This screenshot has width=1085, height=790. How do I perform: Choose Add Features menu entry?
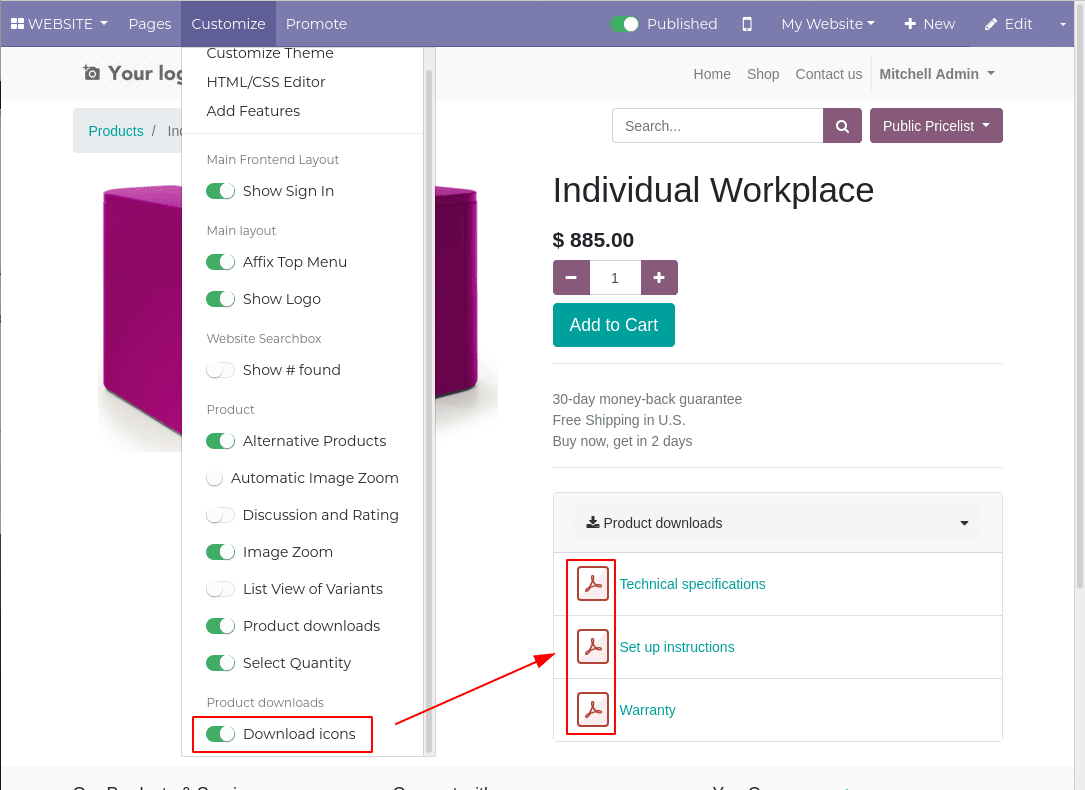[x=253, y=111]
